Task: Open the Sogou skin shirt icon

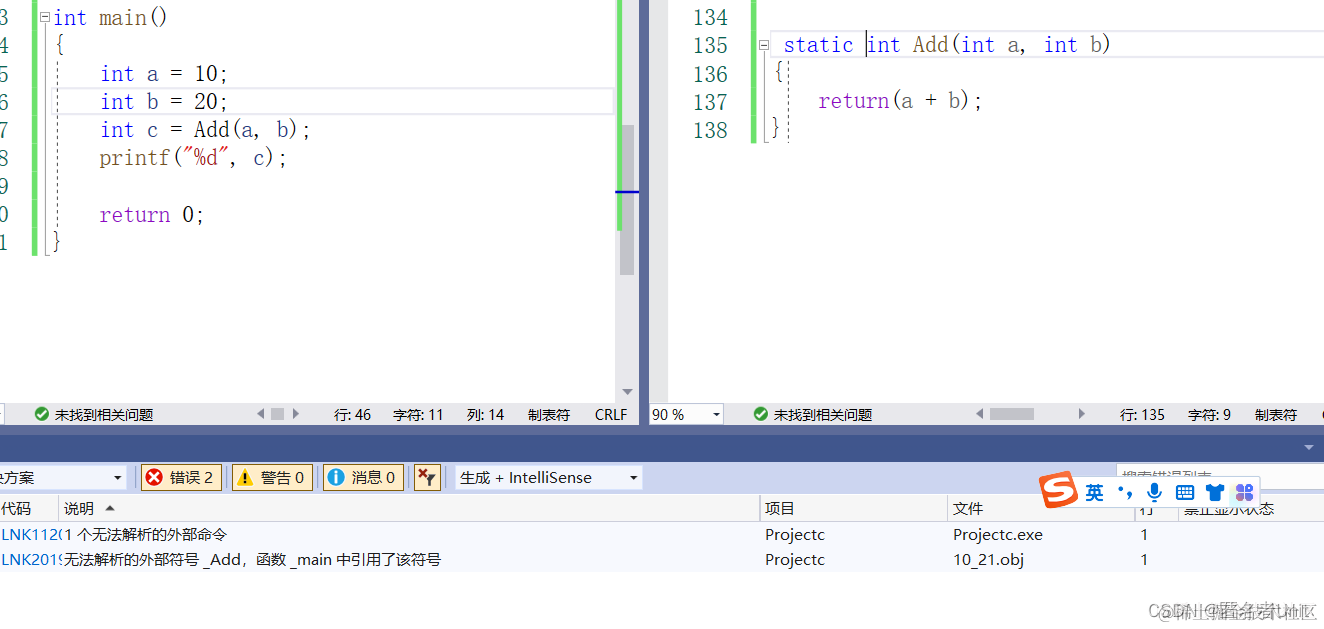Action: pyautogui.click(x=1215, y=492)
